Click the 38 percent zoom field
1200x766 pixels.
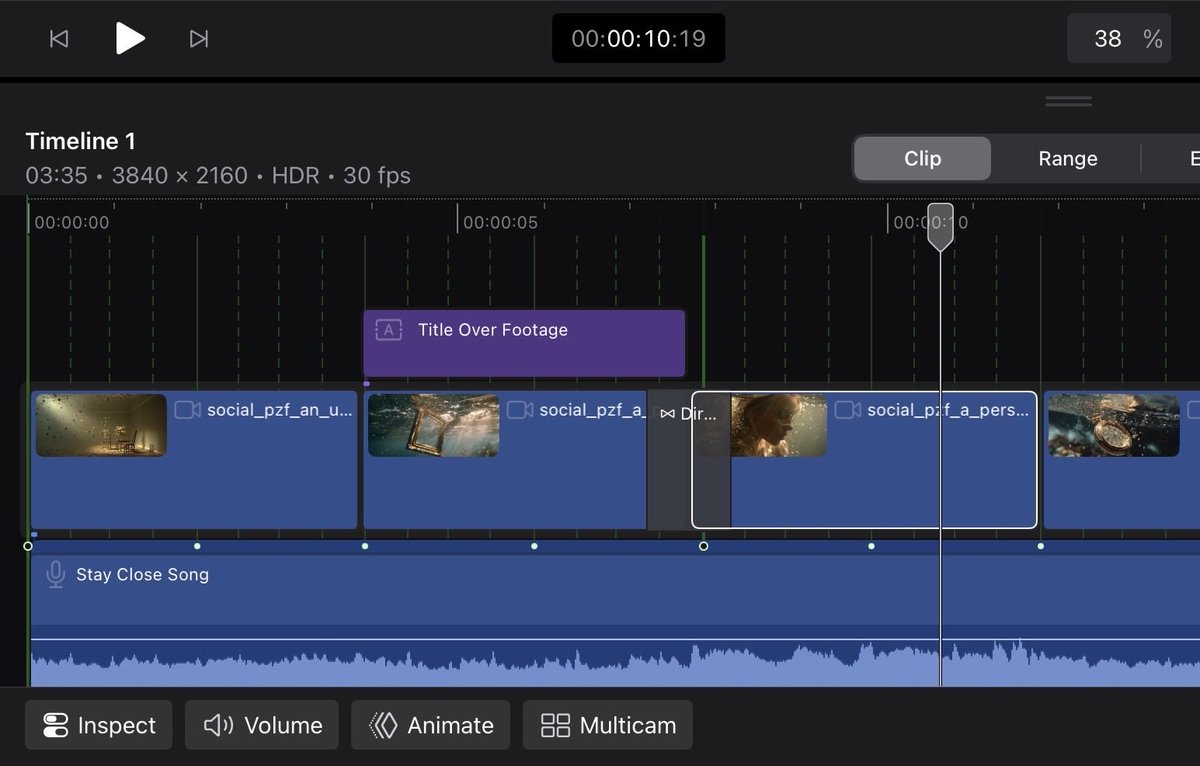click(1119, 38)
